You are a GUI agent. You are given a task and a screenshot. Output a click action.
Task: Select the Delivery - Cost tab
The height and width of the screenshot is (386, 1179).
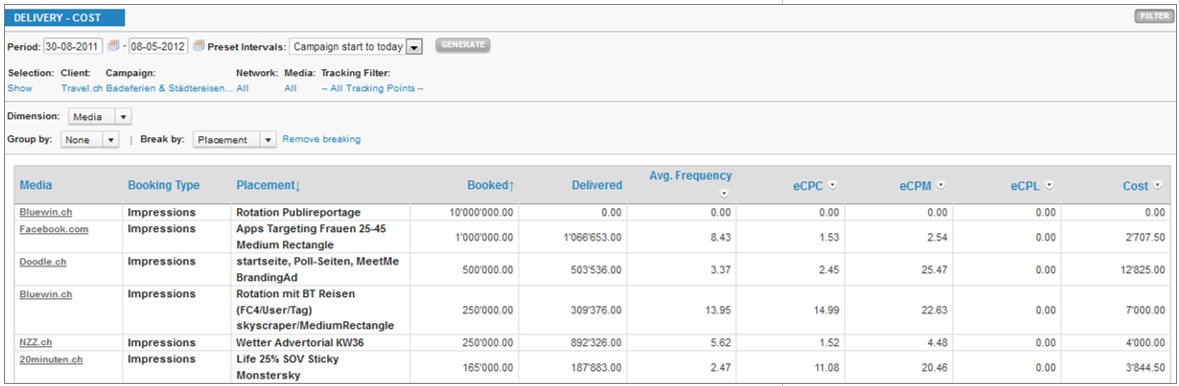point(65,17)
